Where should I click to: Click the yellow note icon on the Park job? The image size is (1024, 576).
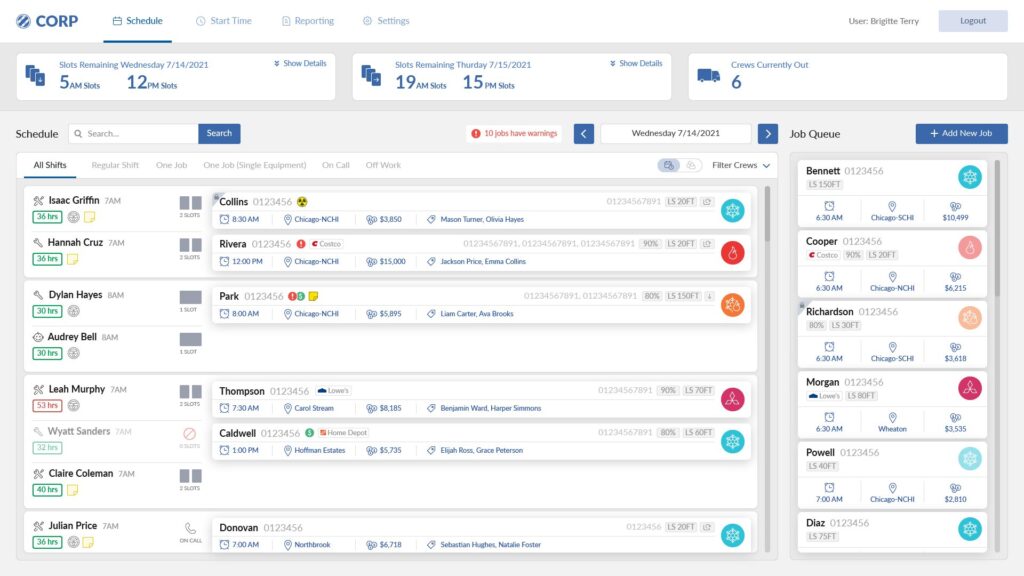313,296
